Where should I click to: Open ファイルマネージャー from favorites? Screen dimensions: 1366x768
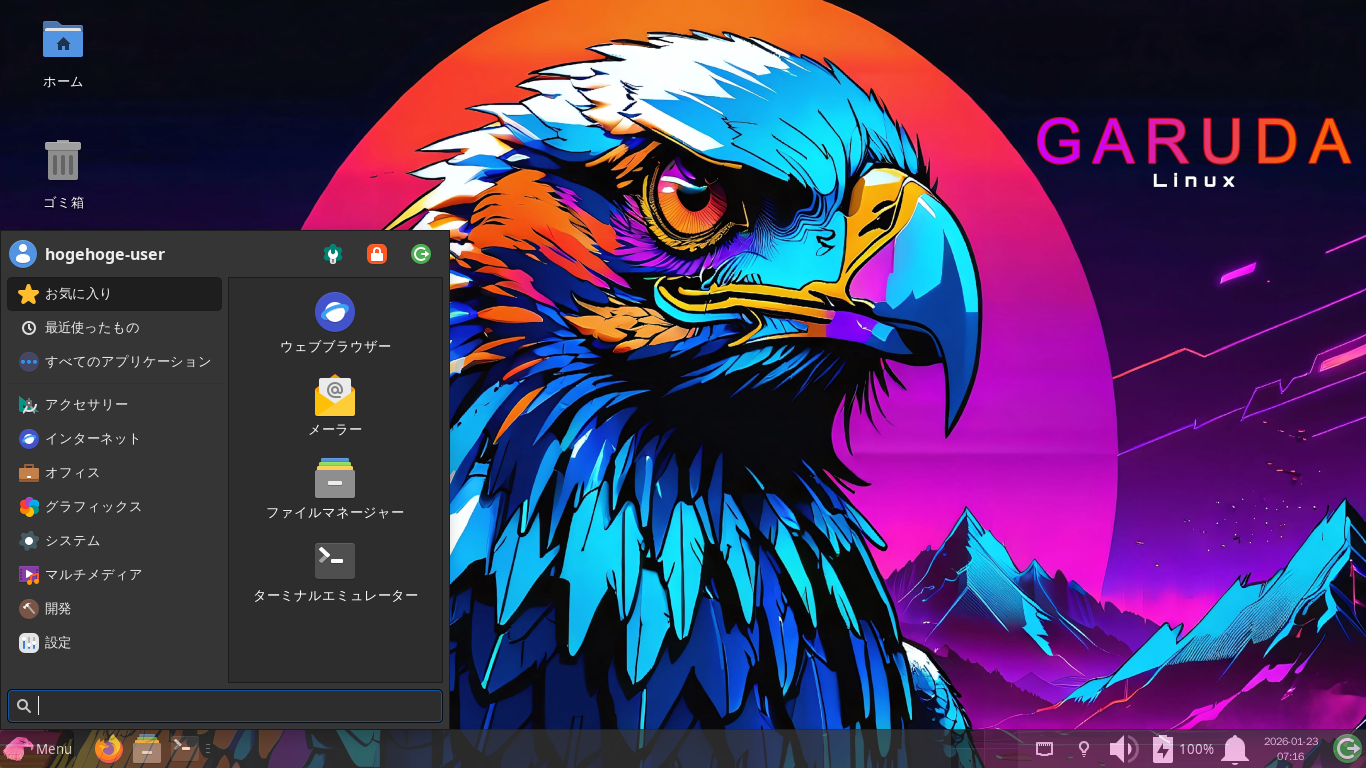click(335, 489)
